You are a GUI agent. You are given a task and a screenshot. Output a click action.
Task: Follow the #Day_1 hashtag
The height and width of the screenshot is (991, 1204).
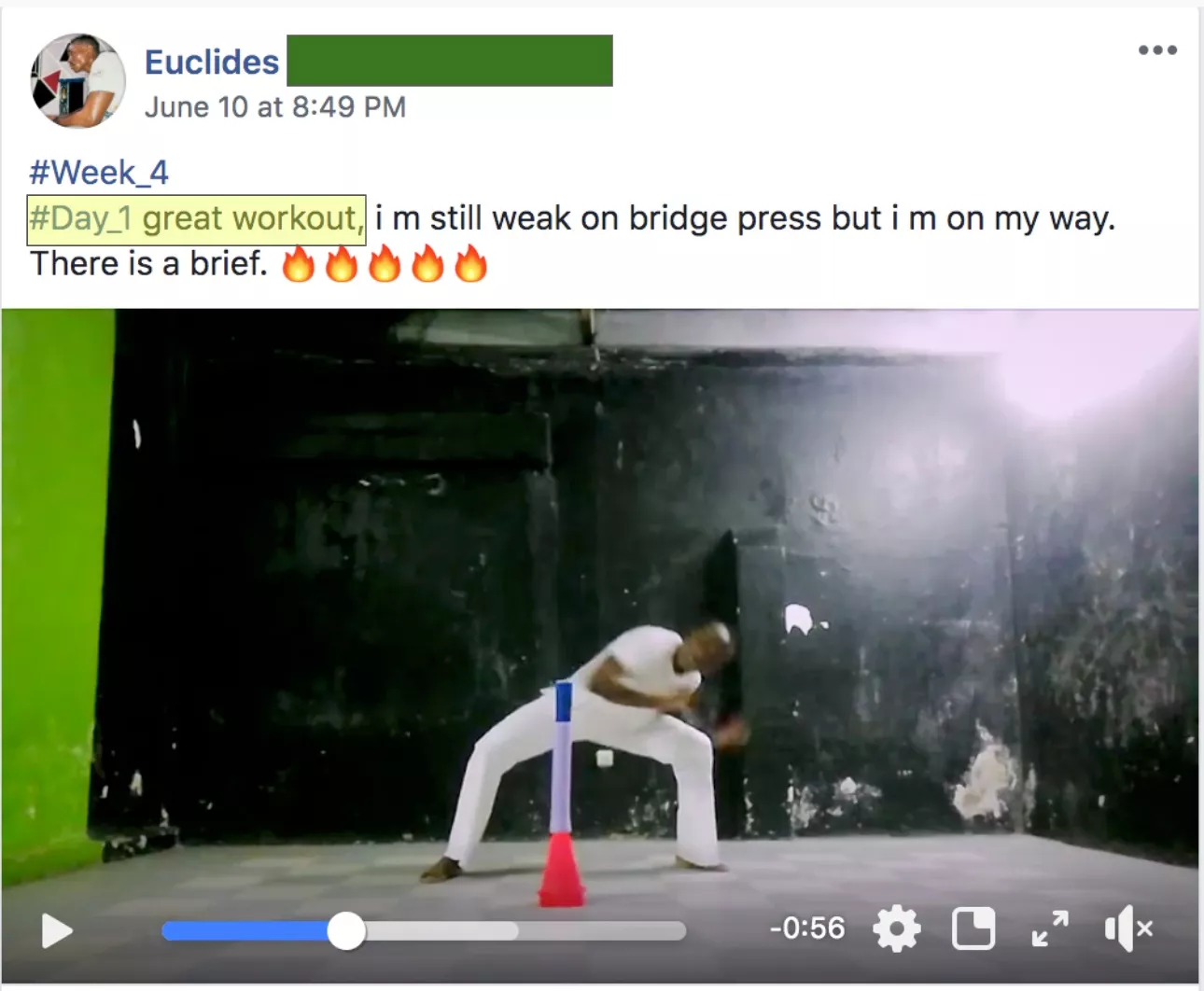[80, 218]
